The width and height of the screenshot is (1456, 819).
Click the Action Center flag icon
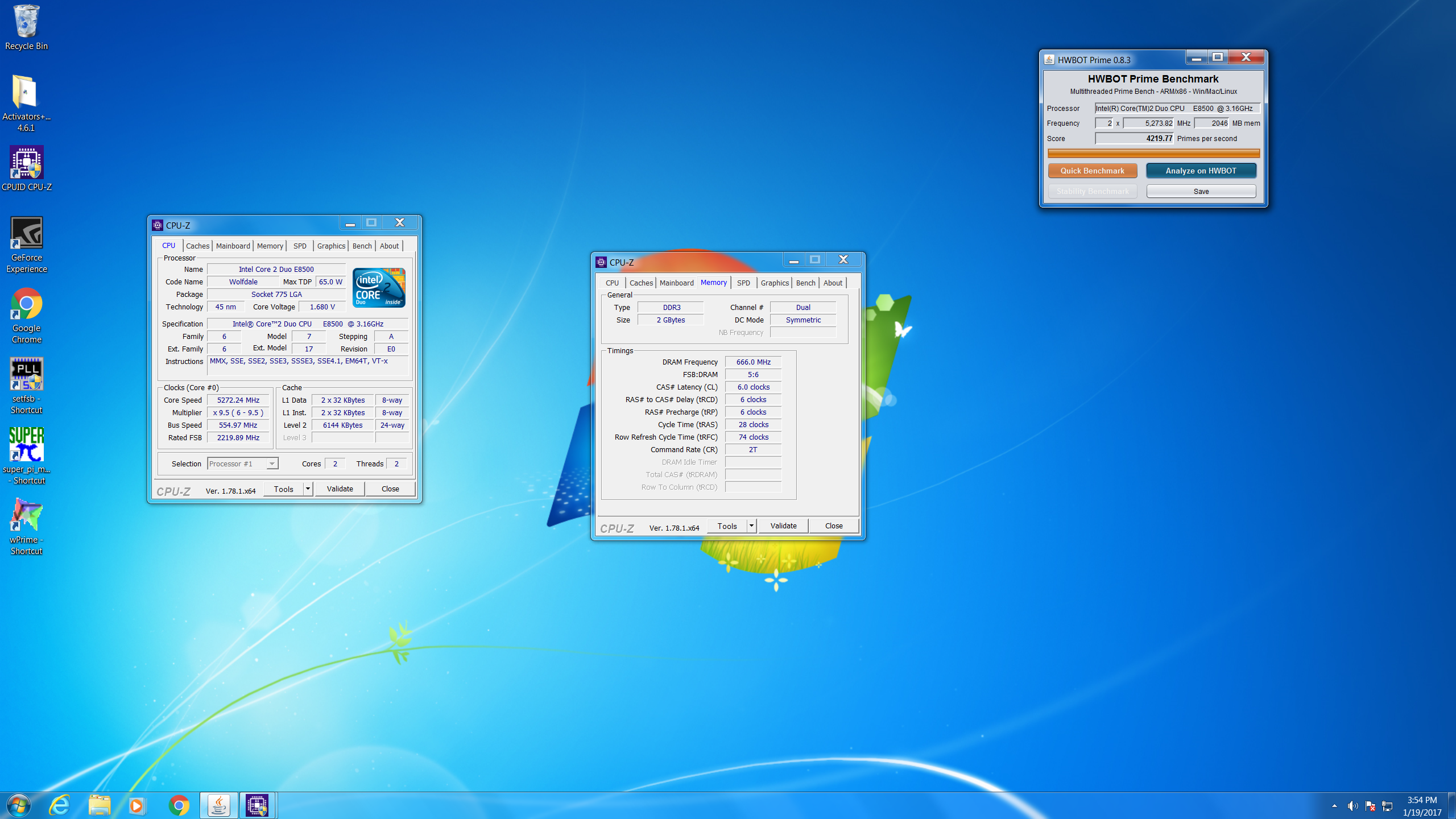pyautogui.click(x=1370, y=806)
